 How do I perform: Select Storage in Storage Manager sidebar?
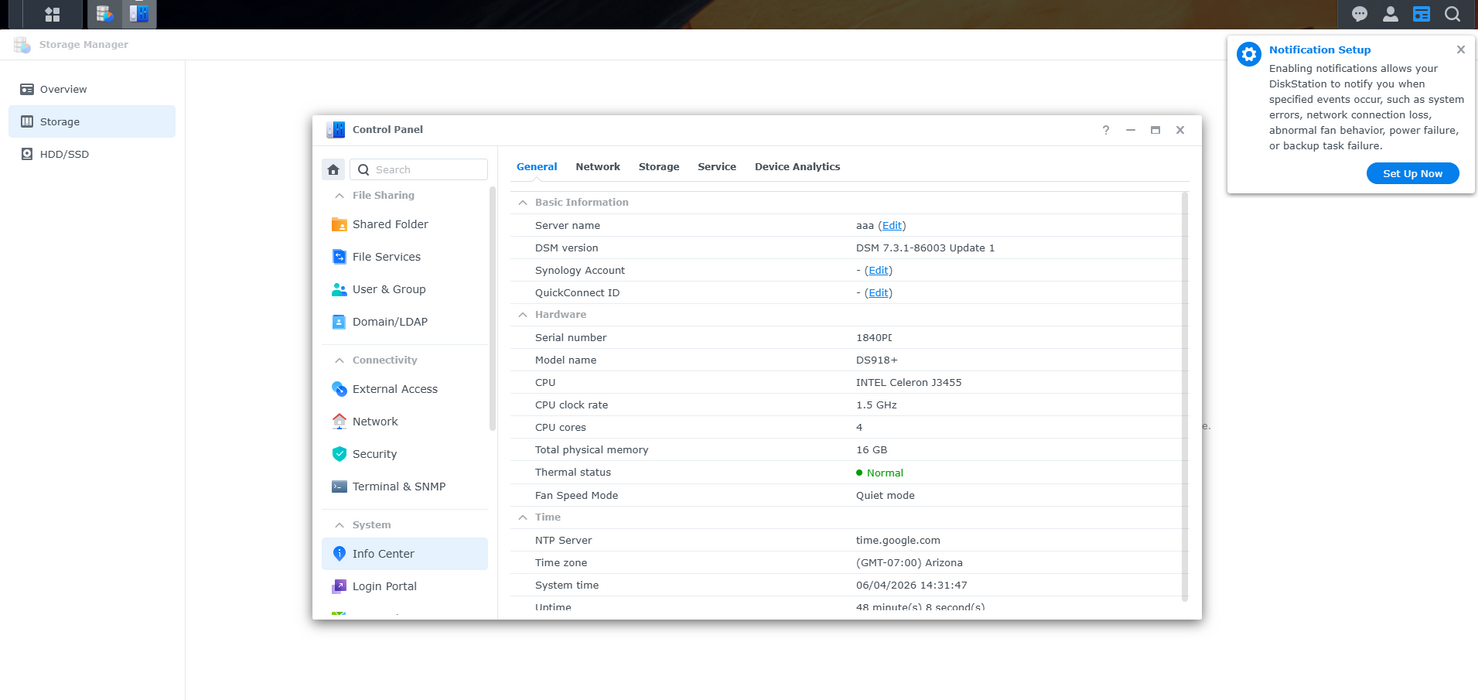(x=92, y=122)
